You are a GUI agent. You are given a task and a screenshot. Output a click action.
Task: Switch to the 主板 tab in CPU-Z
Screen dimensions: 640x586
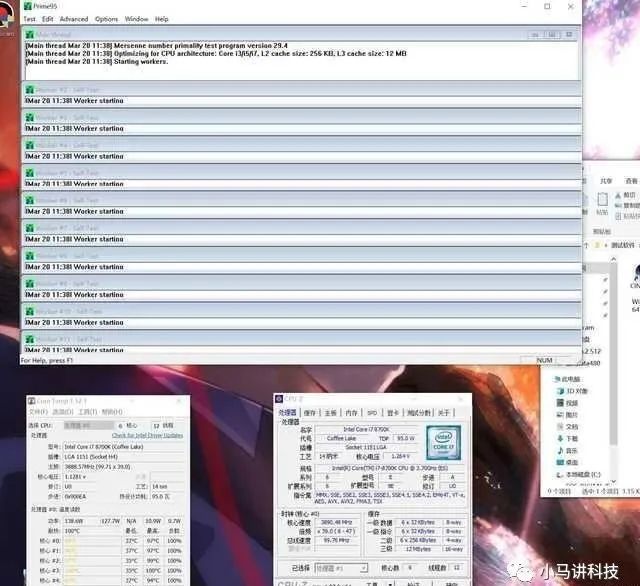point(331,413)
